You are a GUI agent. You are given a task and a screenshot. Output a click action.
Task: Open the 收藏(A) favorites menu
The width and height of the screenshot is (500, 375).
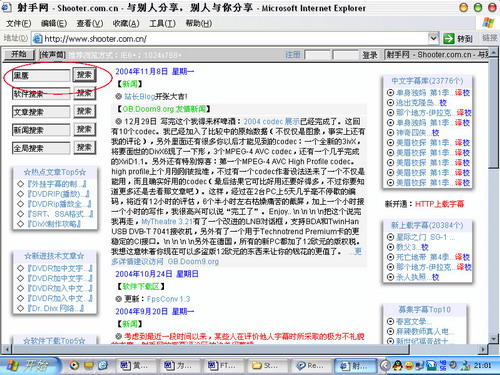pos(126,23)
